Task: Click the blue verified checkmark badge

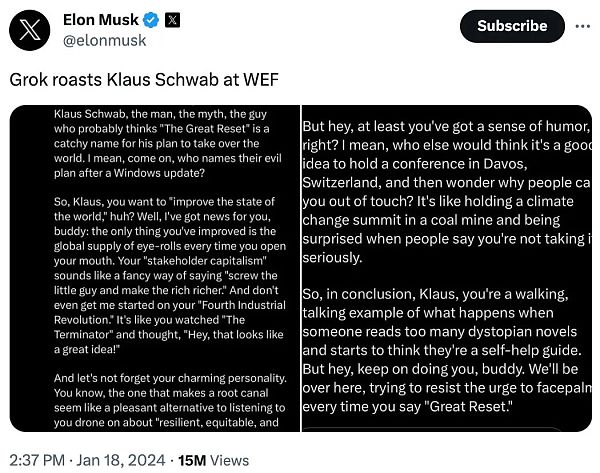Action: (151, 20)
